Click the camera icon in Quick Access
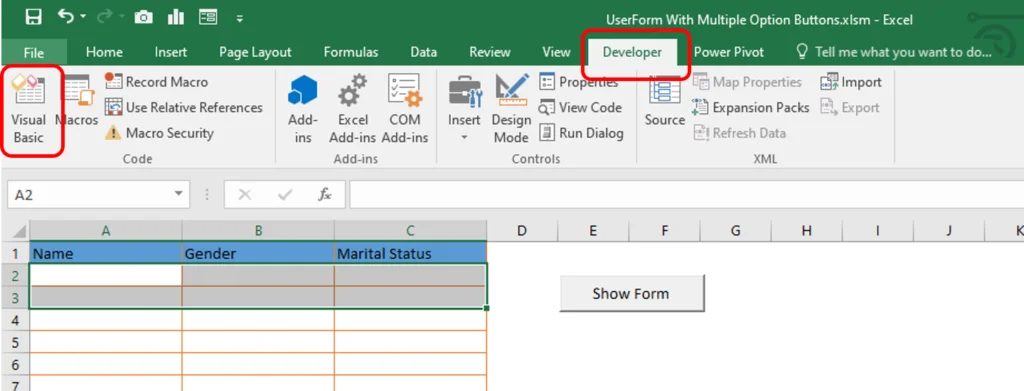 tap(143, 18)
